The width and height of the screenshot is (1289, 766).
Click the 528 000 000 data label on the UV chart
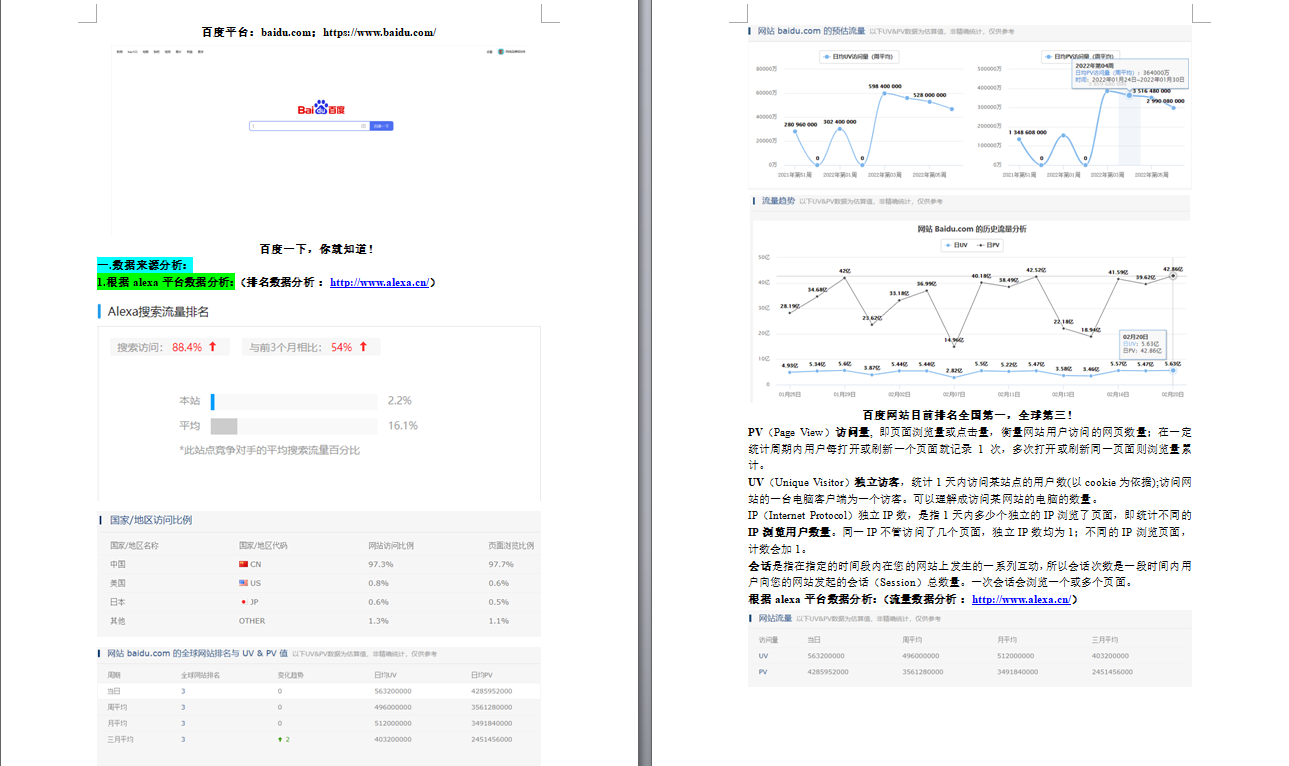[x=929, y=95]
